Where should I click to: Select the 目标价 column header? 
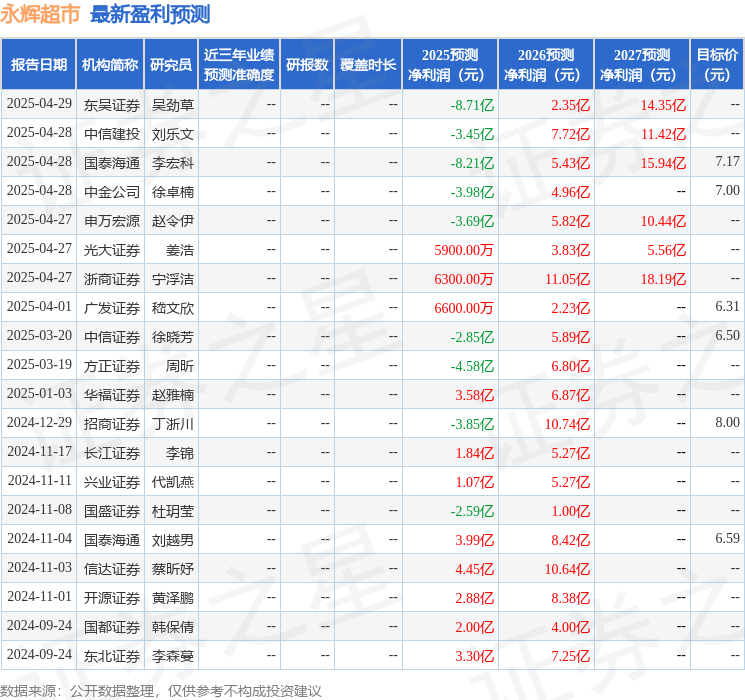click(x=717, y=64)
